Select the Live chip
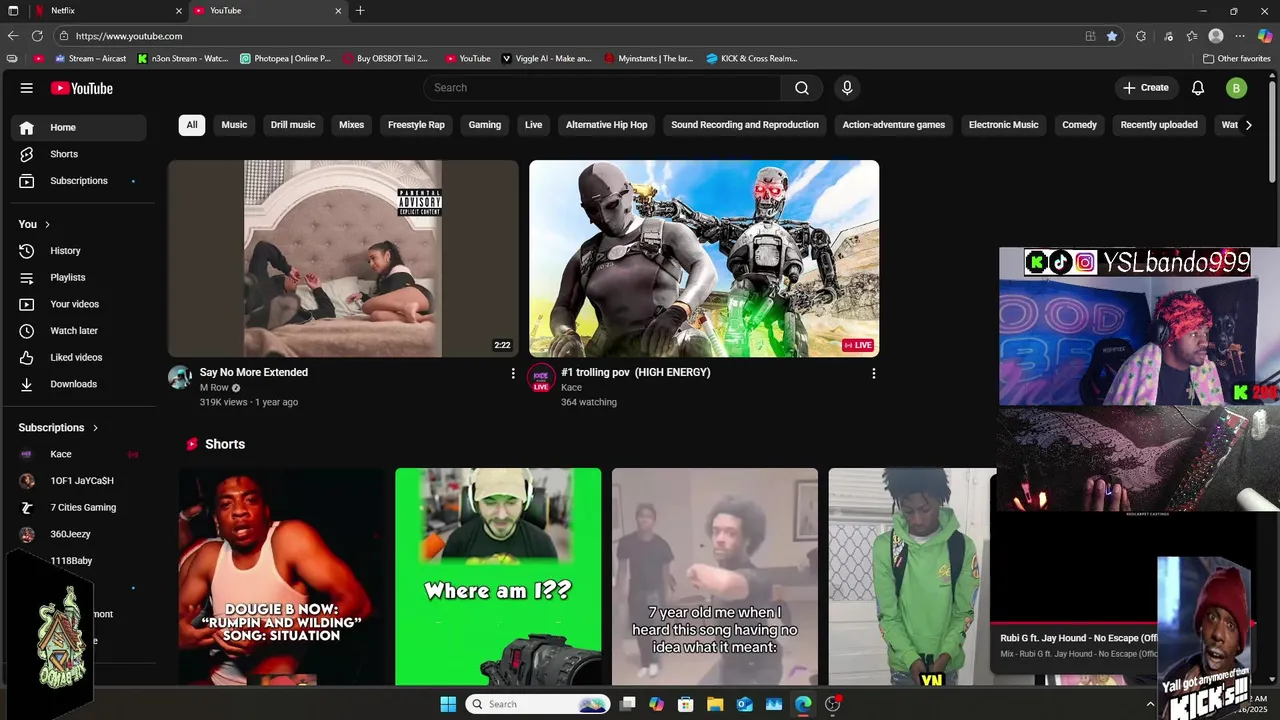Screen dimensions: 1280x720 click(x=534, y=125)
